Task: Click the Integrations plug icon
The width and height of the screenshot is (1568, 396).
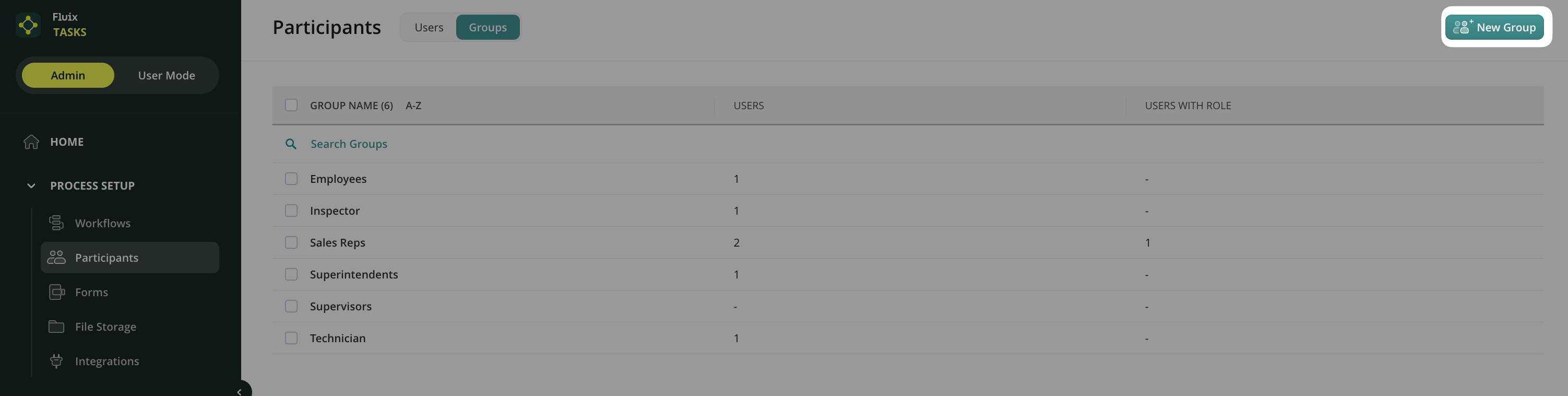Action: pyautogui.click(x=56, y=362)
